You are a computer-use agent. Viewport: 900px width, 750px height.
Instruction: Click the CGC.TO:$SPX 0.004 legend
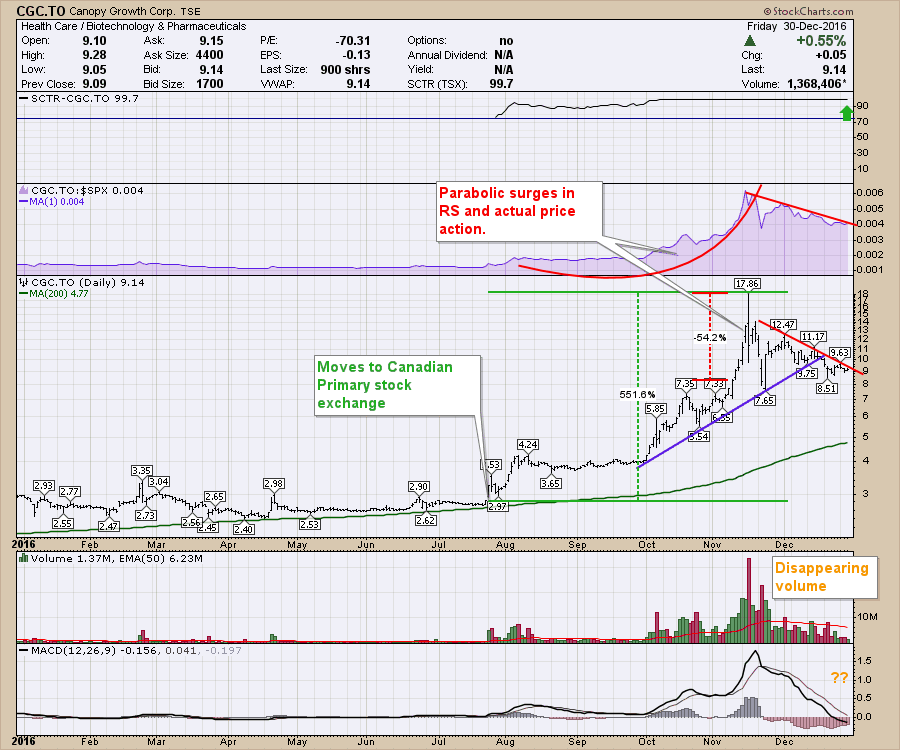tap(82, 191)
